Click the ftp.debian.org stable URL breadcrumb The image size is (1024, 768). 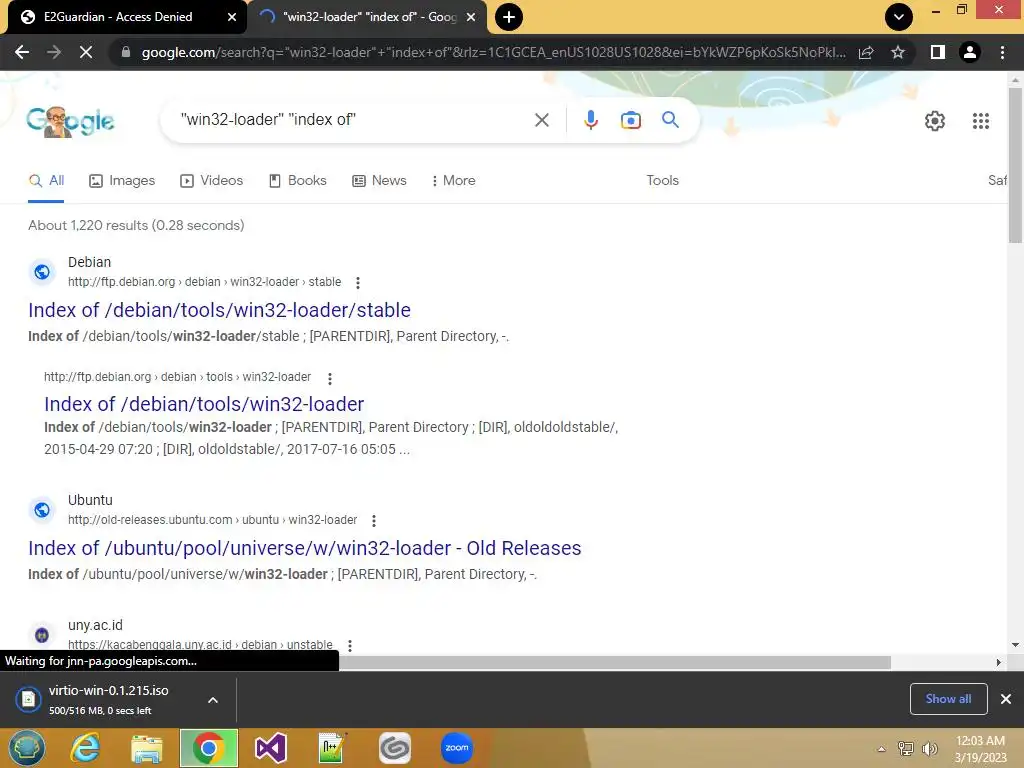(x=204, y=282)
